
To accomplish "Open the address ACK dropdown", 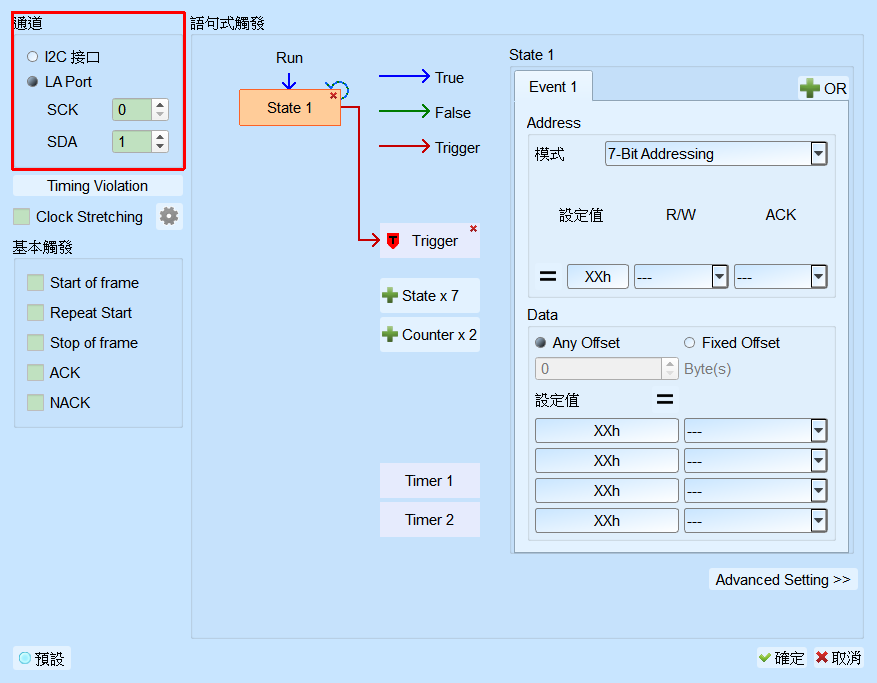I will click(x=780, y=276).
